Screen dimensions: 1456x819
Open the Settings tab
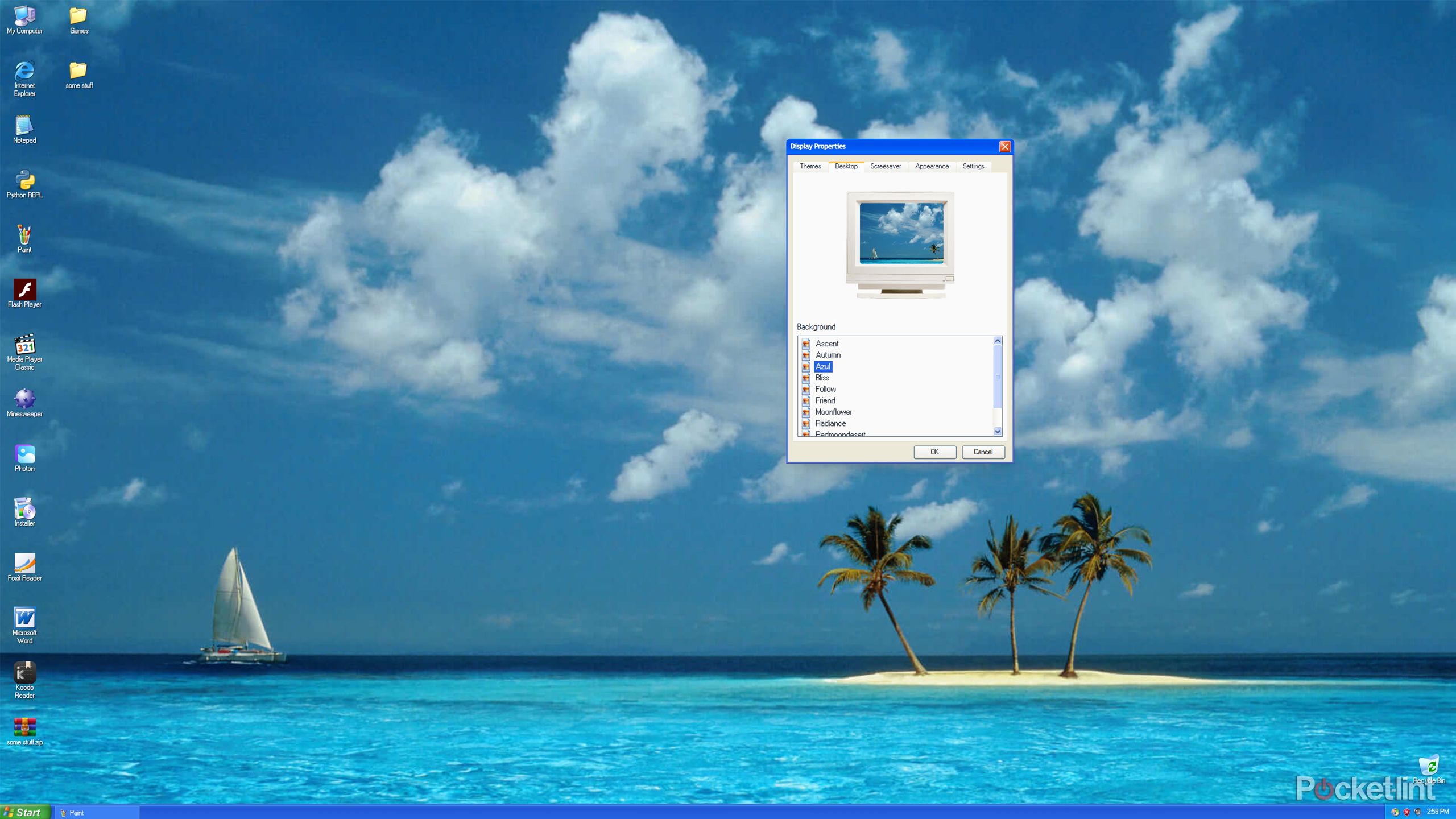tap(973, 166)
